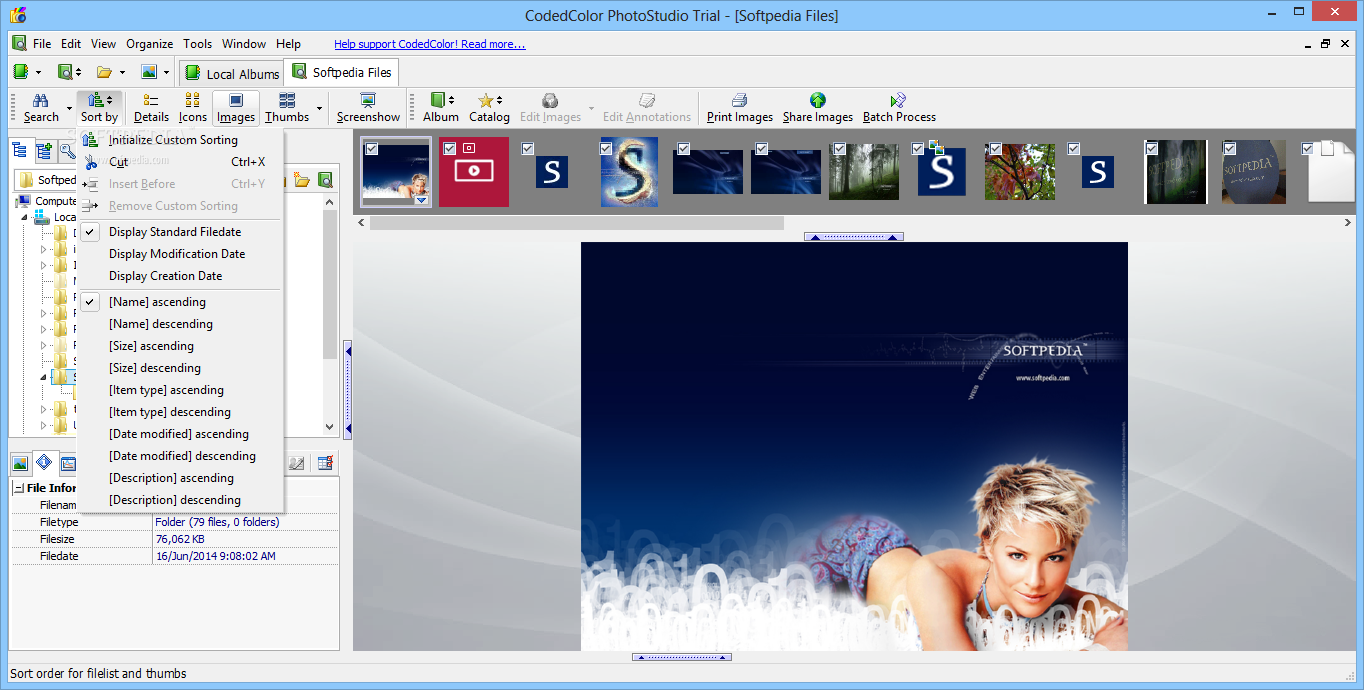This screenshot has height=690, width=1364.
Task: Start the Screenshow
Action: tap(368, 108)
